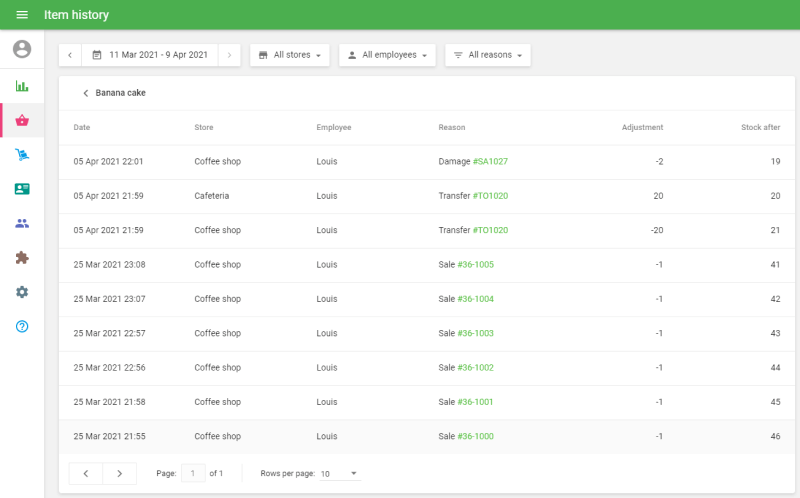The height and width of the screenshot is (498, 800).
Task: Click the Adjustment column header
Action: [642, 127]
